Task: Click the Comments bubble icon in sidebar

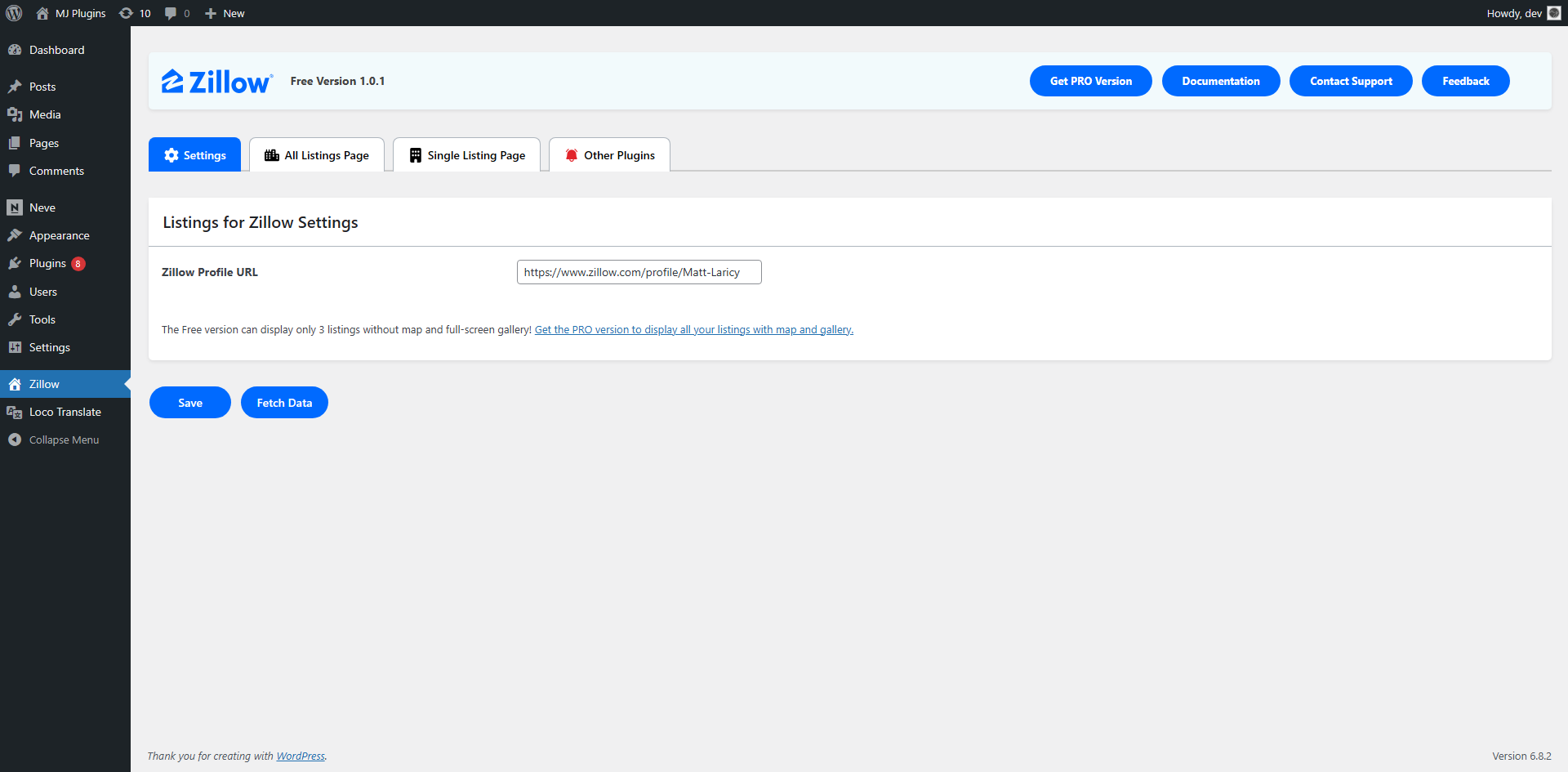Action: point(15,171)
